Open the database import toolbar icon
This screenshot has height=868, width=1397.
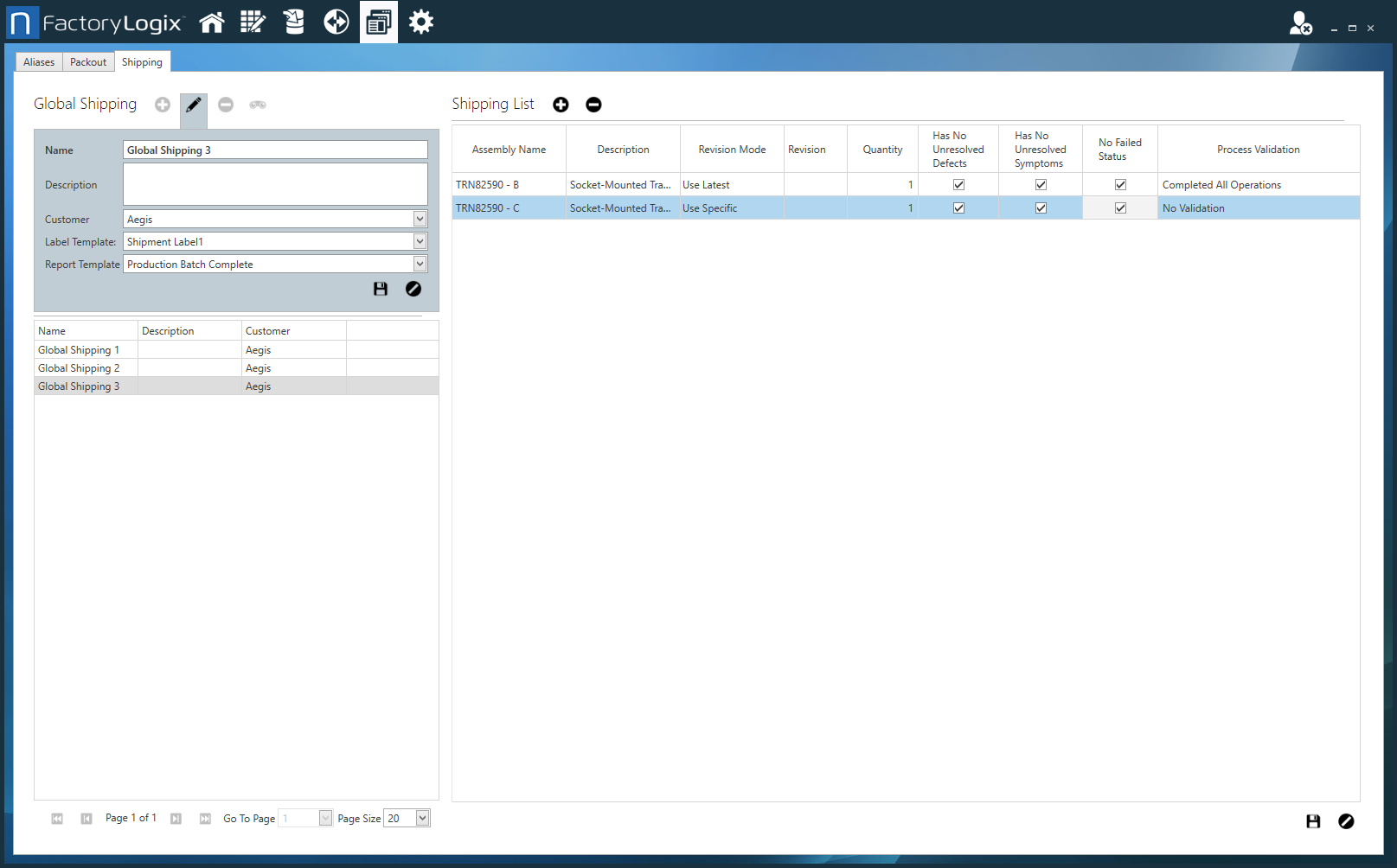tap(294, 21)
